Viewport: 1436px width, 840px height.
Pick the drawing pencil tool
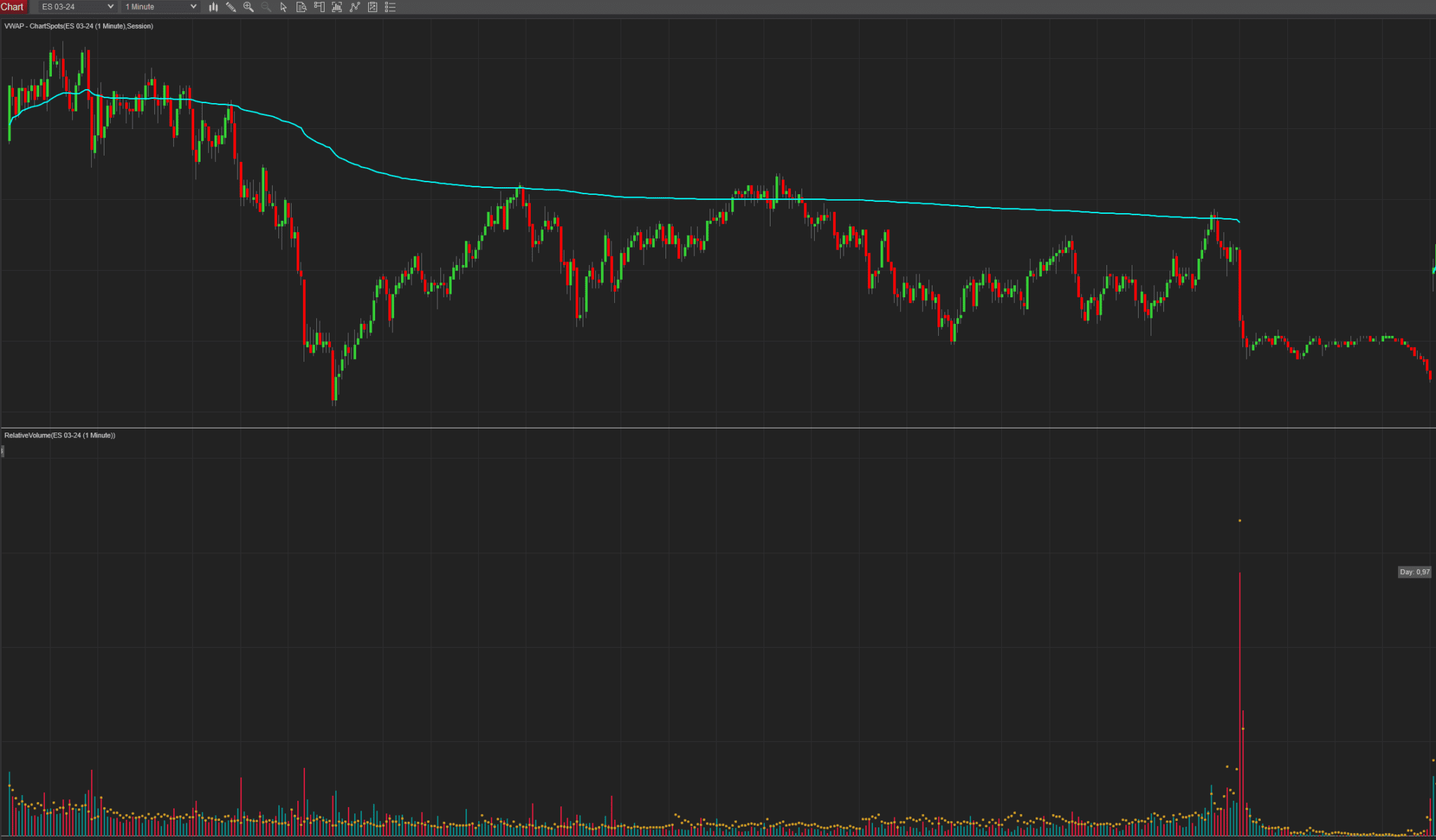pos(231,6)
